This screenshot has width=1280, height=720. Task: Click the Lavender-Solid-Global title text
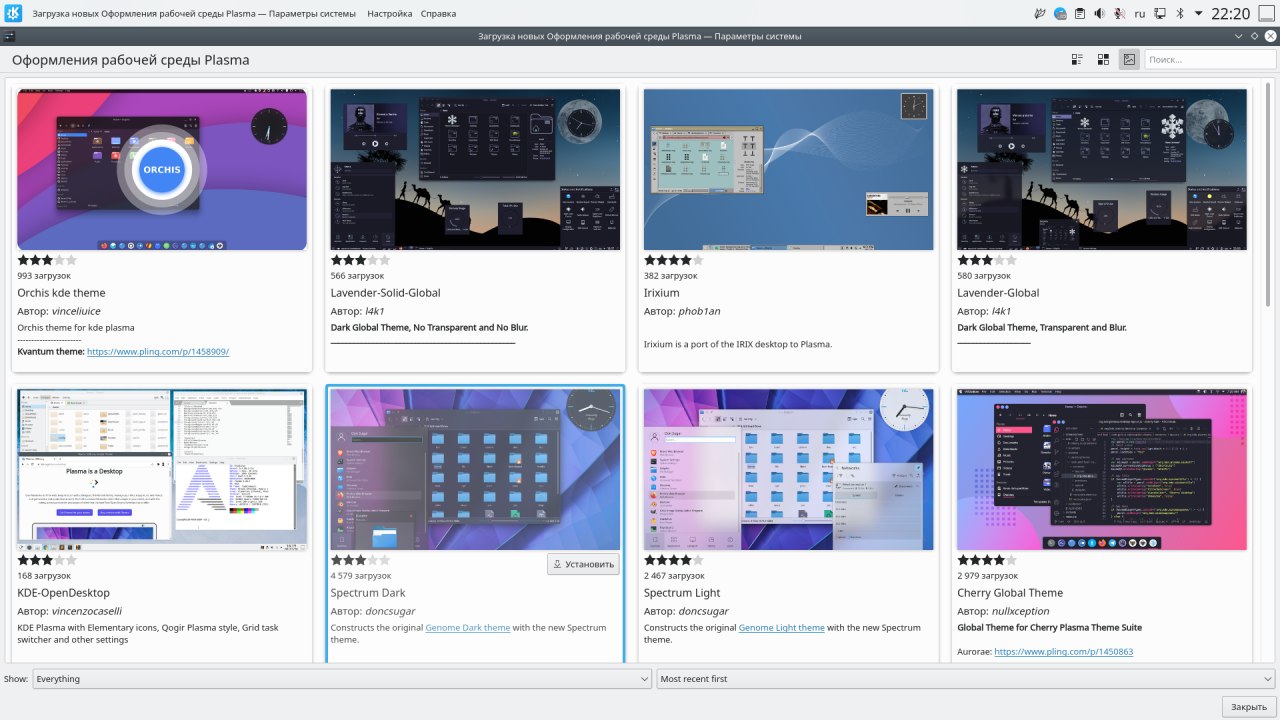click(x=385, y=293)
